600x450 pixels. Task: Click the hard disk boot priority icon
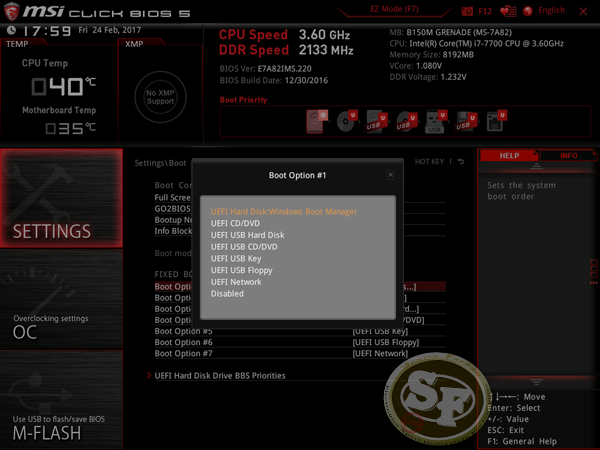pos(317,121)
